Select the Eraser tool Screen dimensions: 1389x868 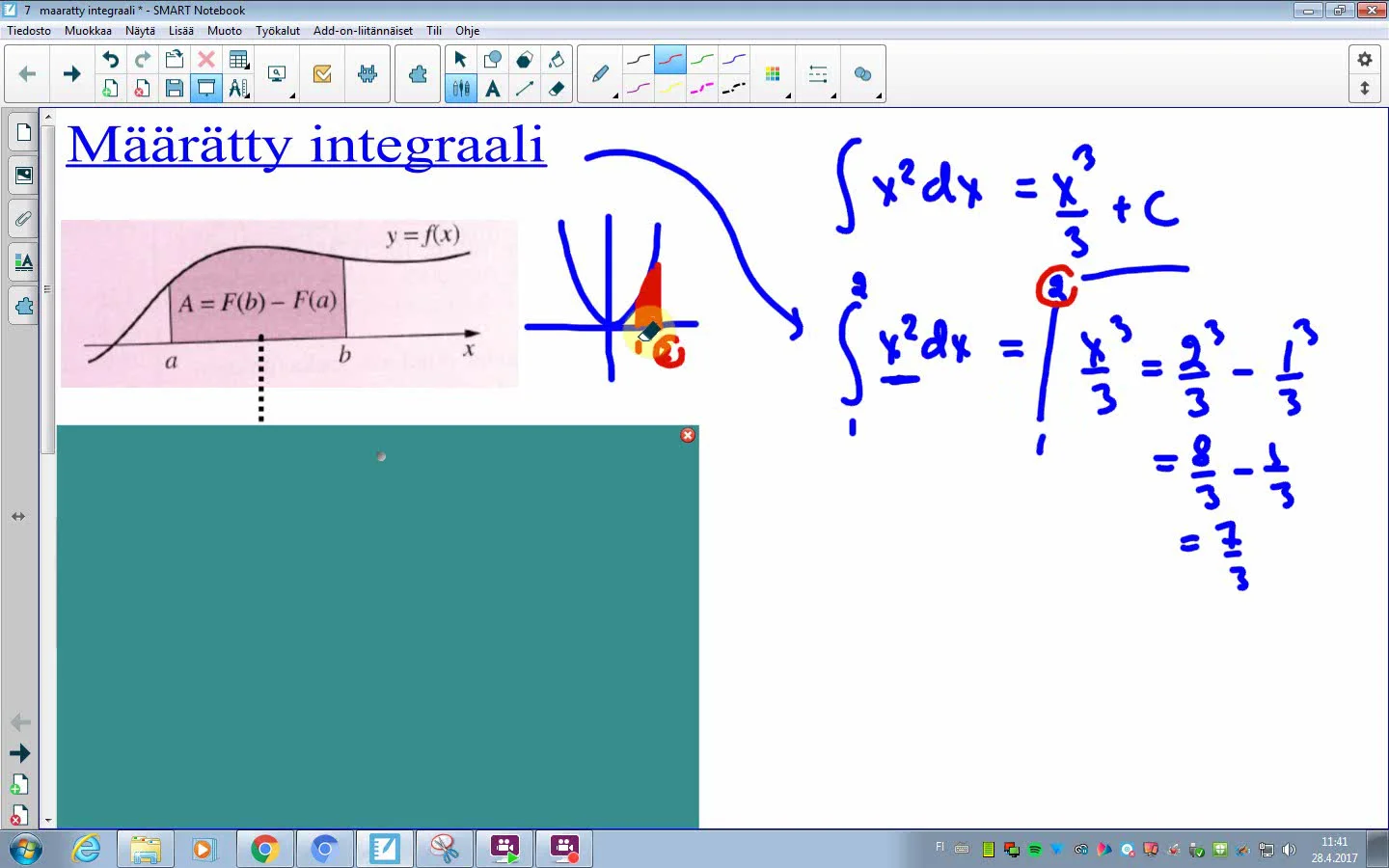tap(557, 89)
